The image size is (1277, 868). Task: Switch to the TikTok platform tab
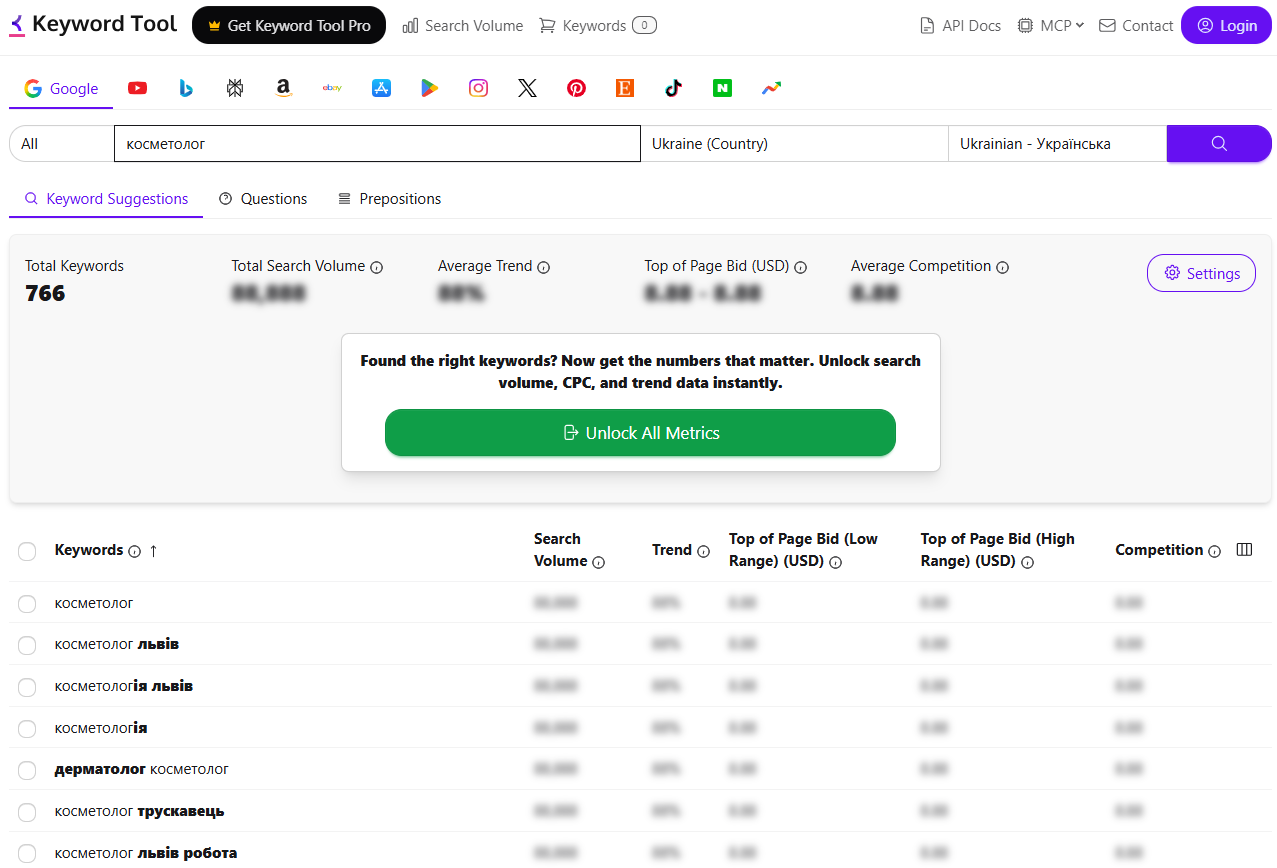[673, 88]
